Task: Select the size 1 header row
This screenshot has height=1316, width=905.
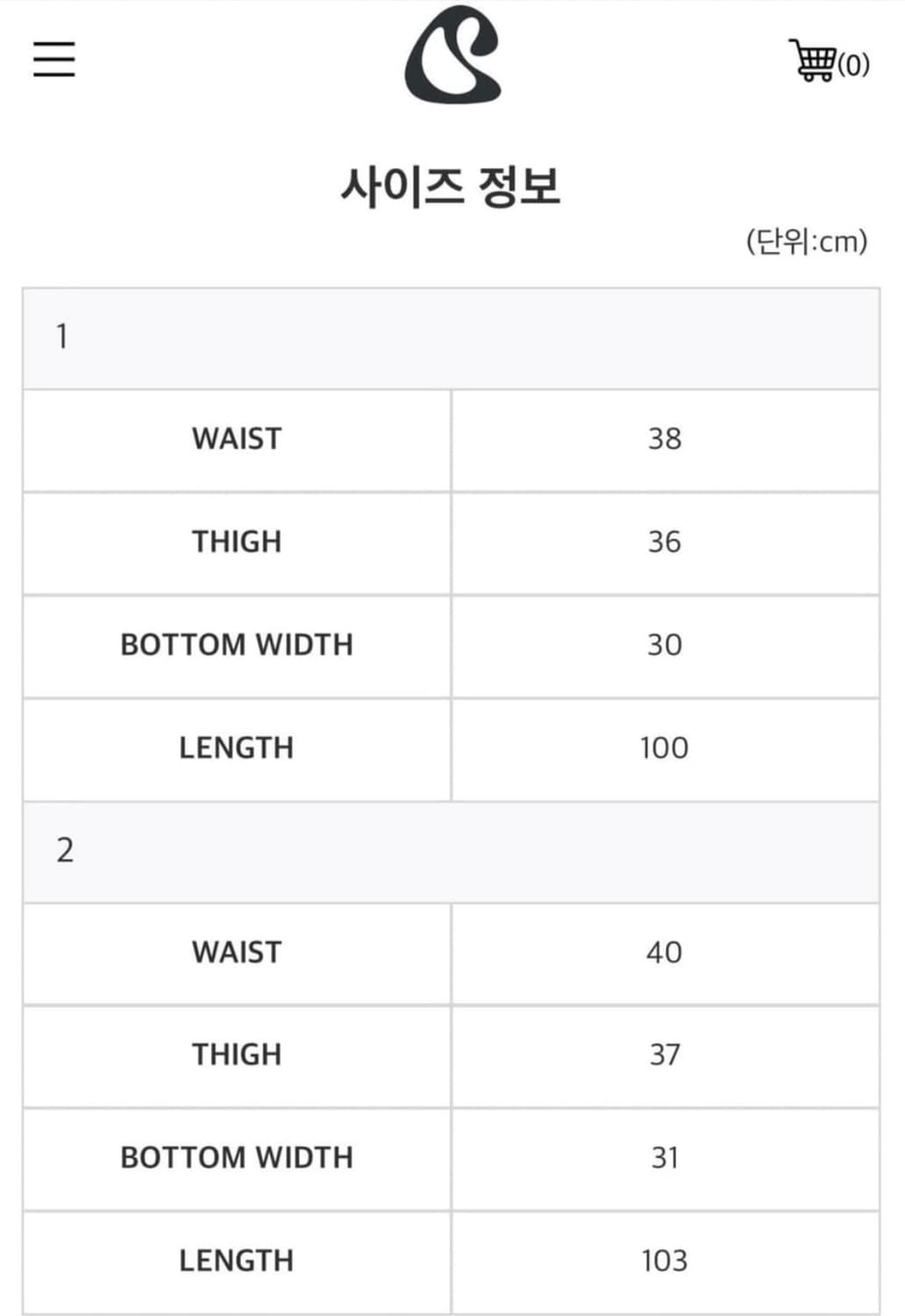Action: [451, 338]
